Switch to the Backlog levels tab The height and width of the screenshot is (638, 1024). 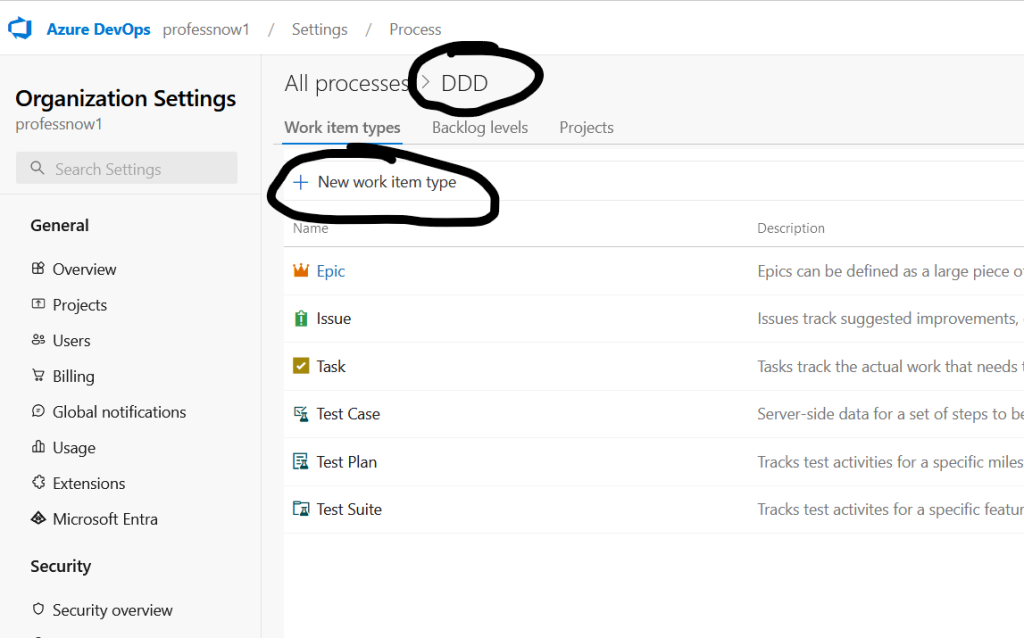pyautogui.click(x=479, y=128)
